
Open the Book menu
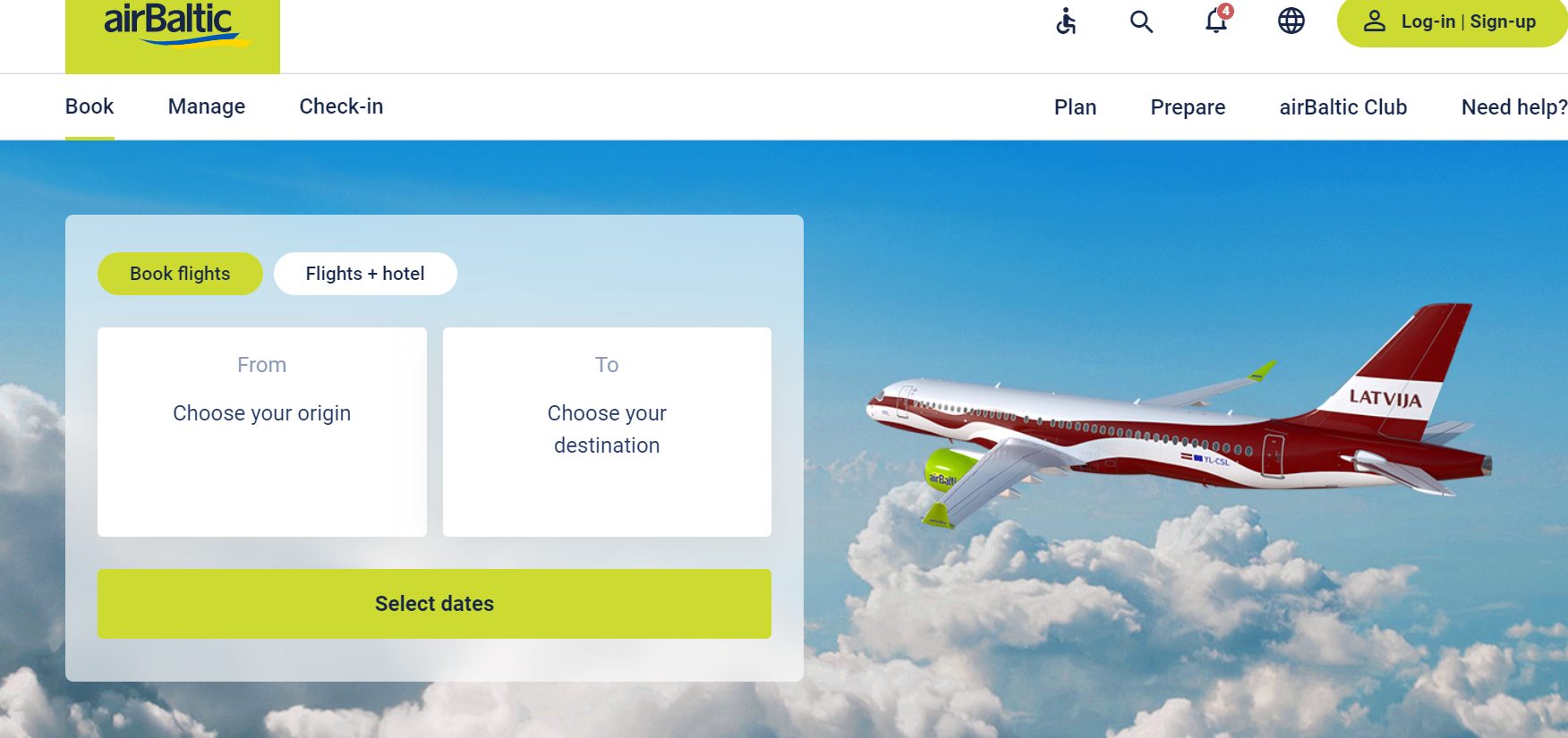click(89, 106)
